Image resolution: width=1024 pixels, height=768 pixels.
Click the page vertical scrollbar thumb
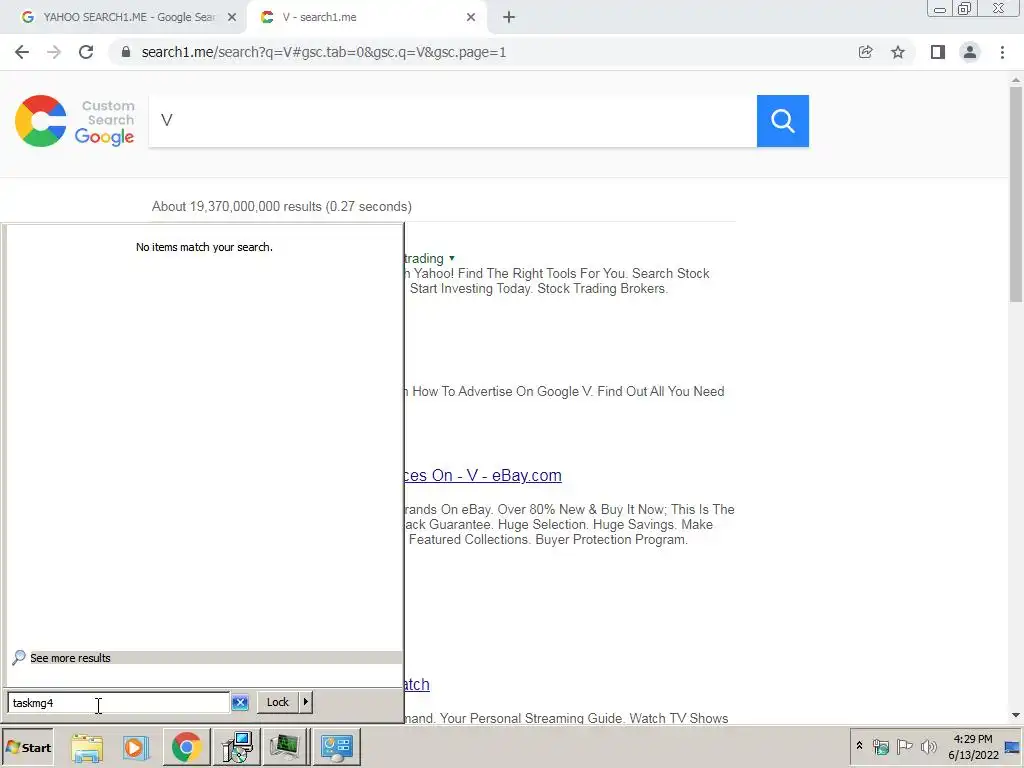click(1016, 194)
